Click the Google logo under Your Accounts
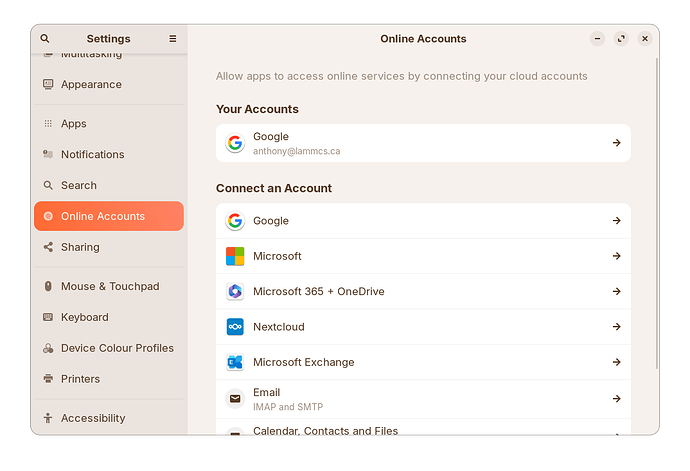 235,143
